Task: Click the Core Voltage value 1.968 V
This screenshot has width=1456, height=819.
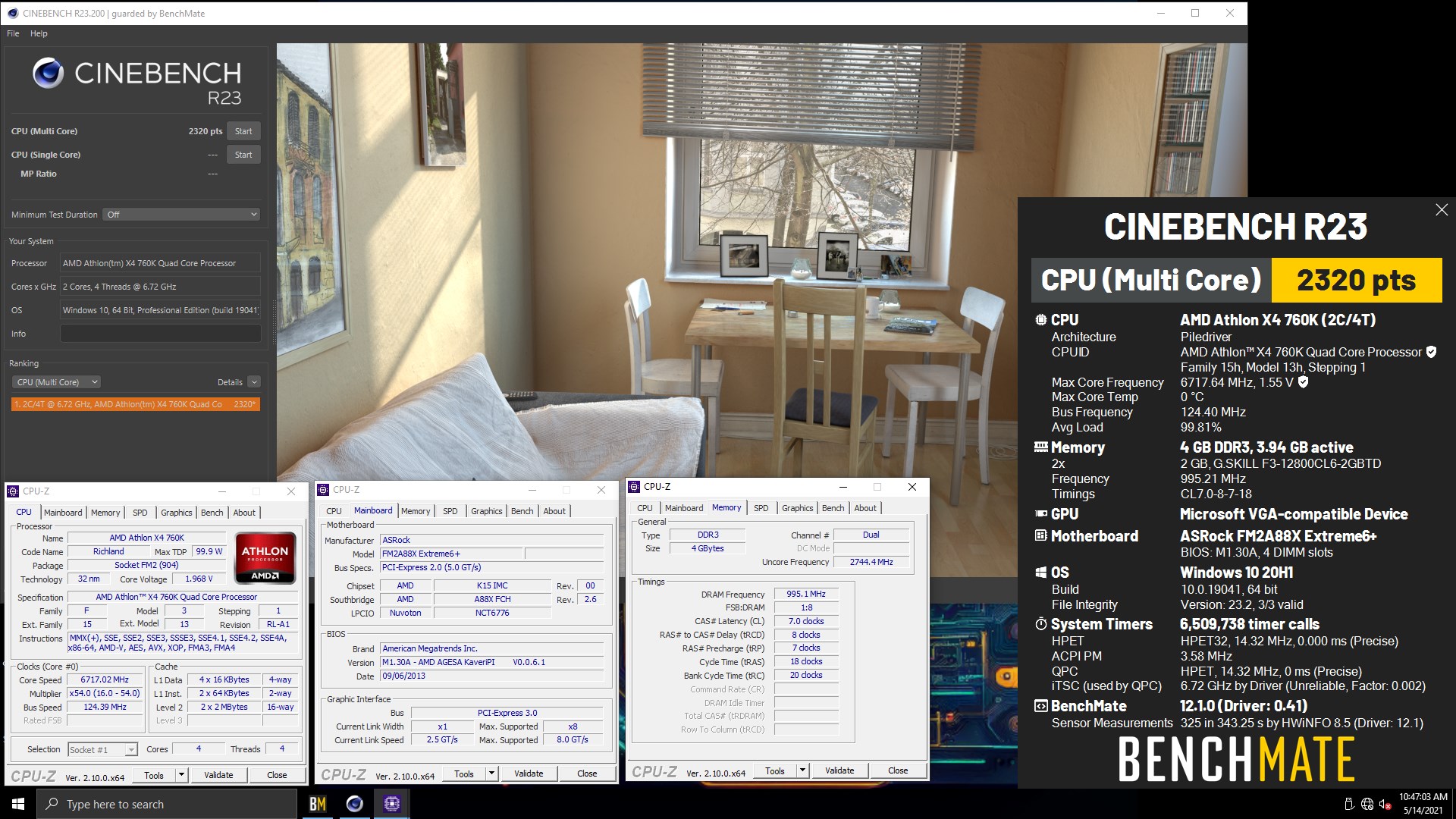Action: pos(199,579)
